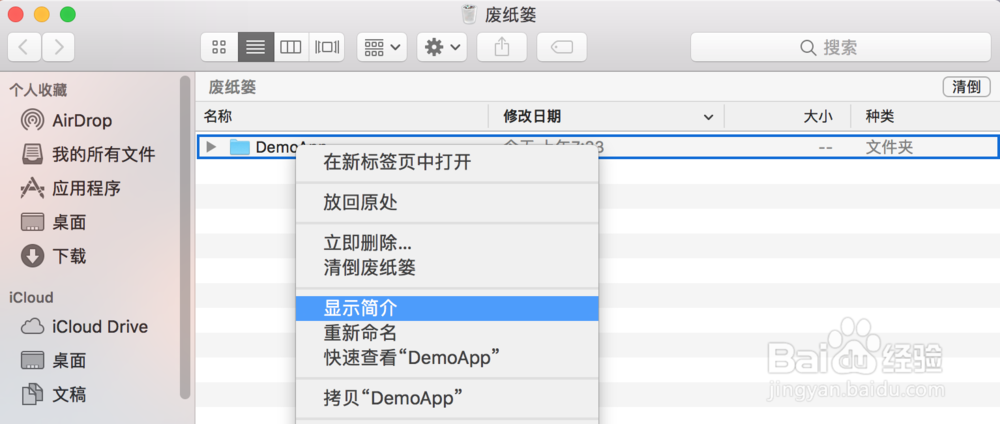
Task: Go back with the left arrow button
Action: click(x=24, y=47)
